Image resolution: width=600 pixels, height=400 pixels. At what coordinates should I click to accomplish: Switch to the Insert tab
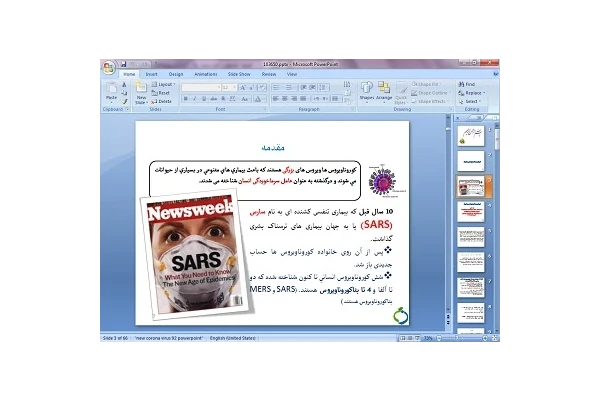click(x=152, y=74)
